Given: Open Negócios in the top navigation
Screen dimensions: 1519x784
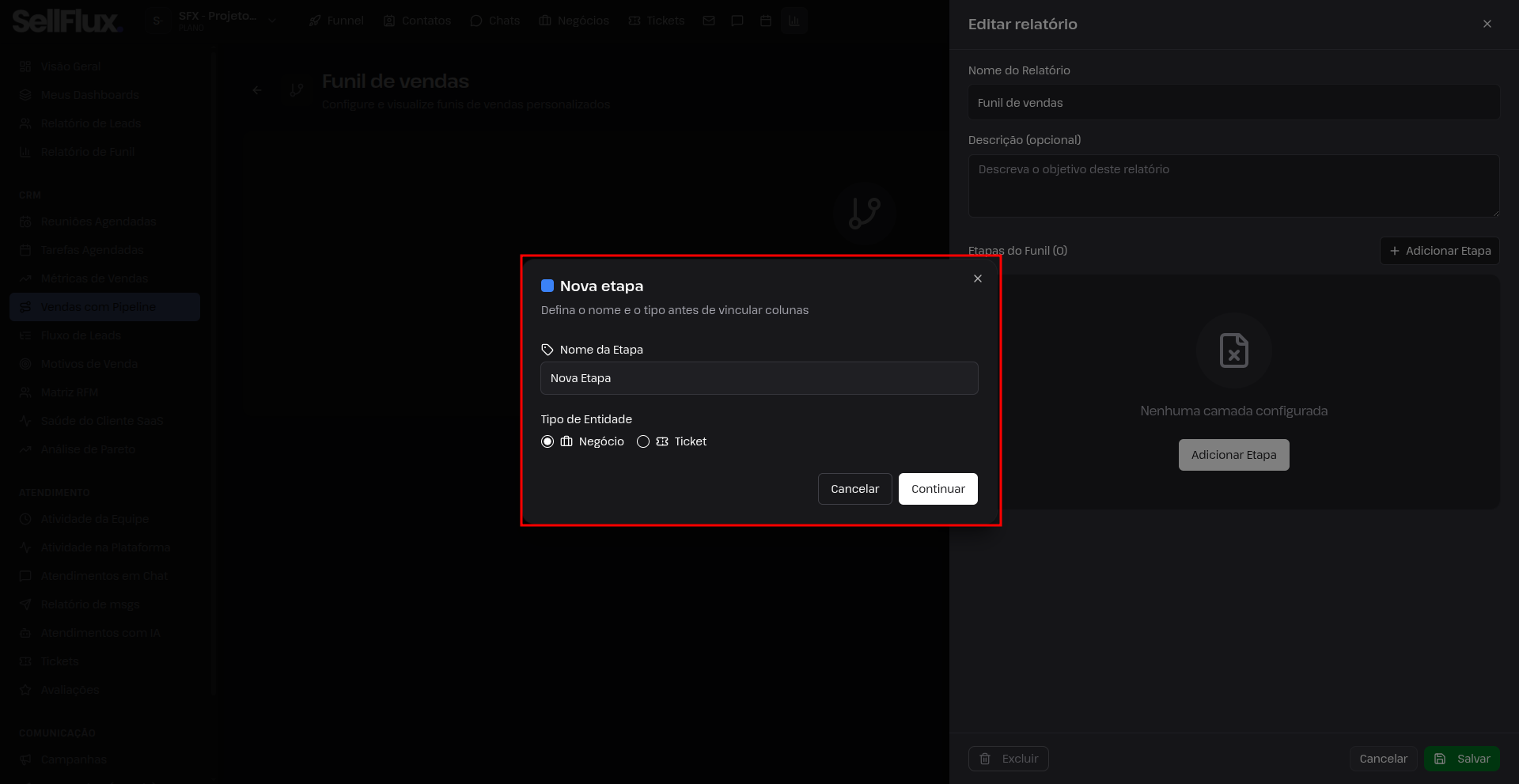Looking at the screenshot, I should pos(574,21).
